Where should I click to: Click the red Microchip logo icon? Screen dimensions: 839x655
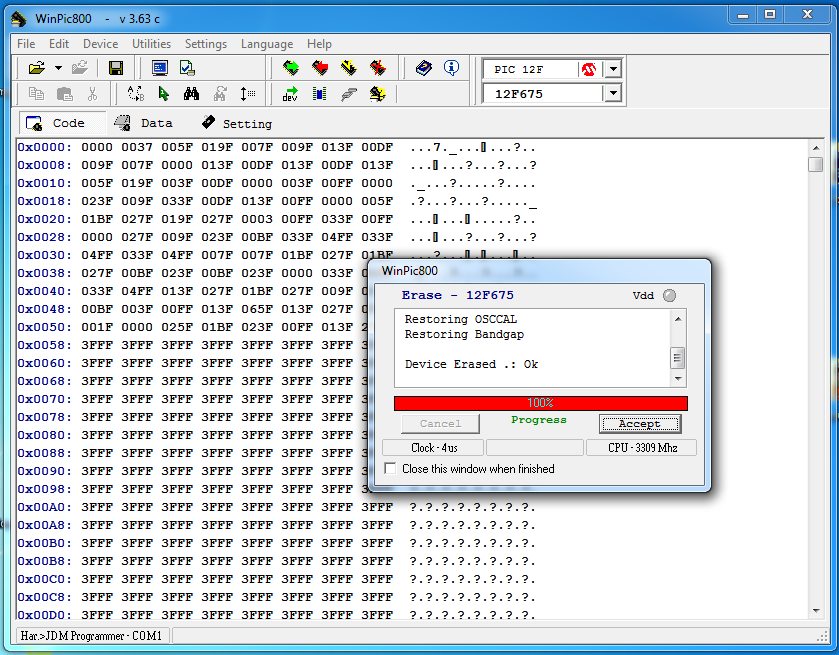click(589, 69)
